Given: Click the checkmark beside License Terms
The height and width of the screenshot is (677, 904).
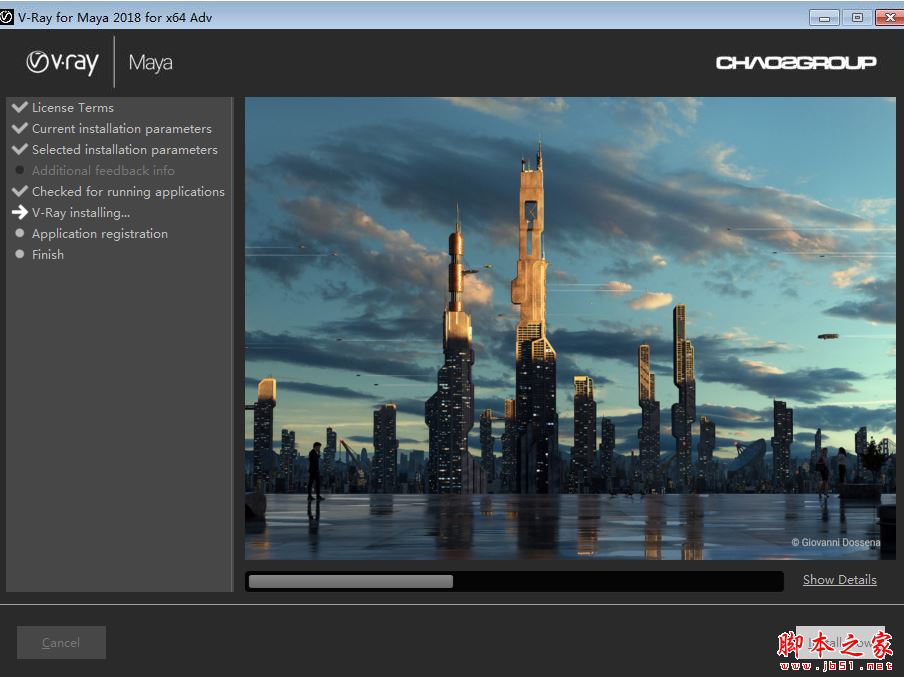Looking at the screenshot, I should pos(20,107).
